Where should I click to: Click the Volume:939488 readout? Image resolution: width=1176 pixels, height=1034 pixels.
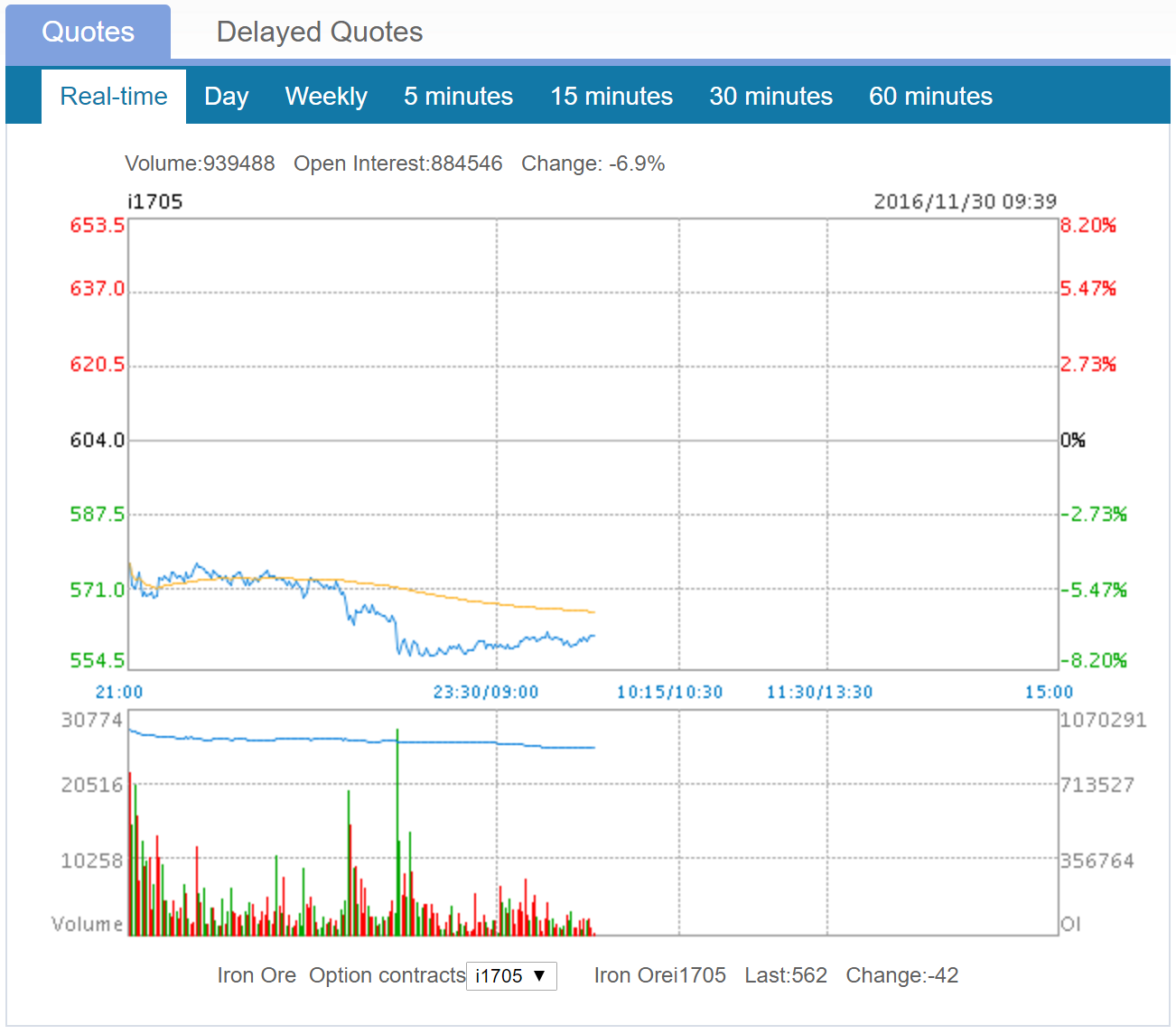pos(200,163)
